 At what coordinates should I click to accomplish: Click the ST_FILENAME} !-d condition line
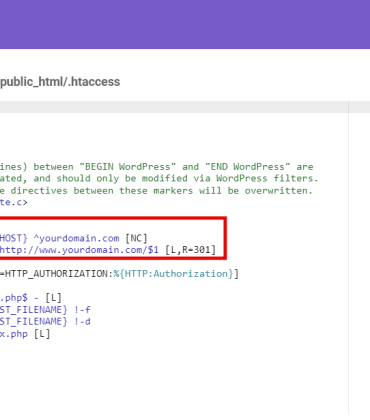point(45,321)
